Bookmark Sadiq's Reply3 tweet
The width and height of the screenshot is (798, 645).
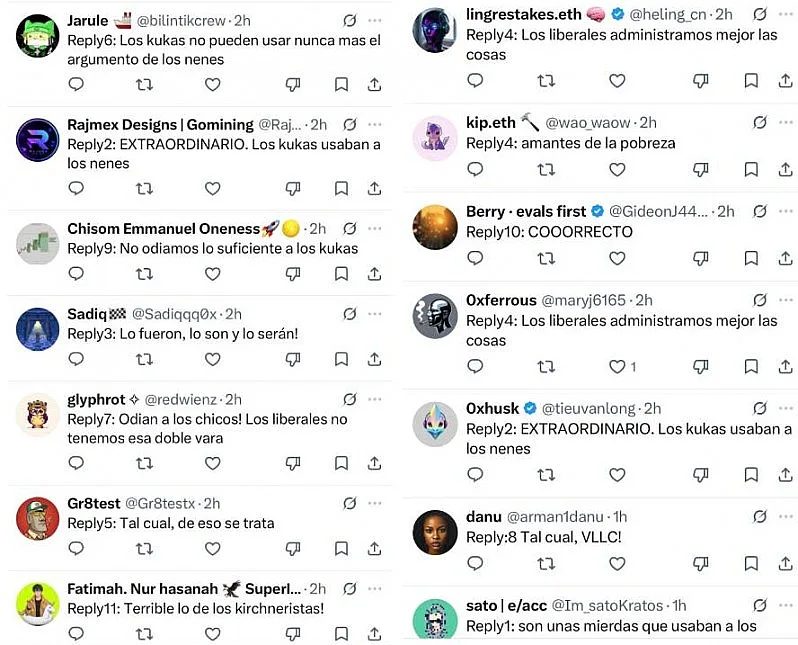point(341,359)
